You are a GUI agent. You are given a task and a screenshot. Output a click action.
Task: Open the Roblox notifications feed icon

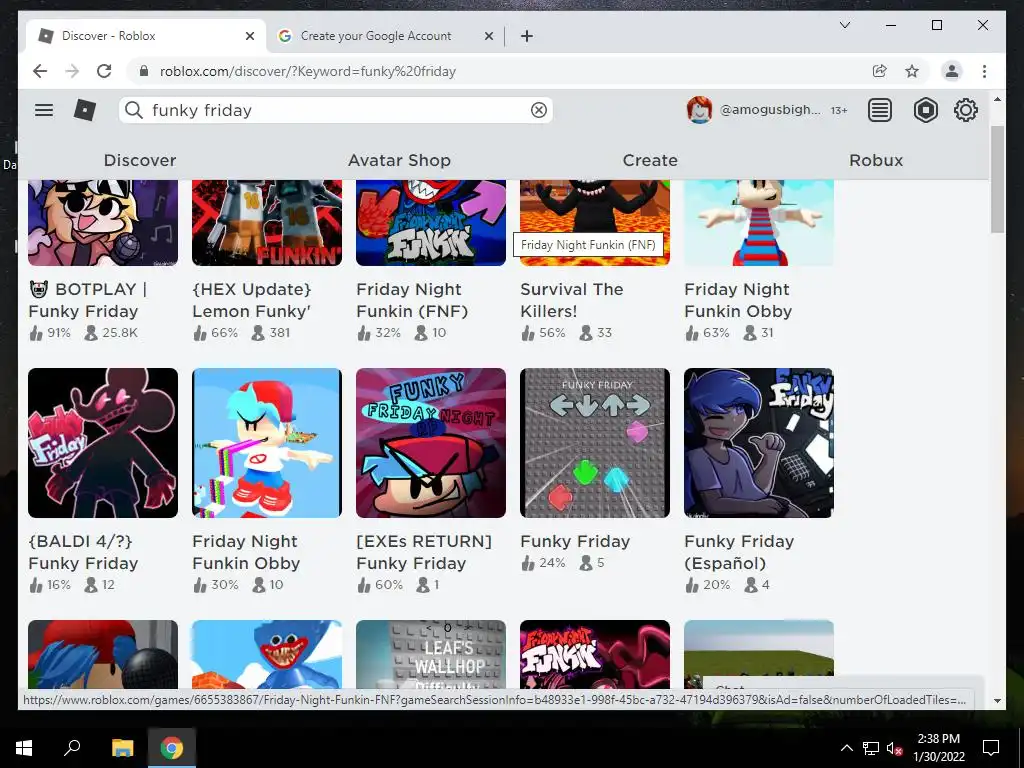tap(880, 110)
